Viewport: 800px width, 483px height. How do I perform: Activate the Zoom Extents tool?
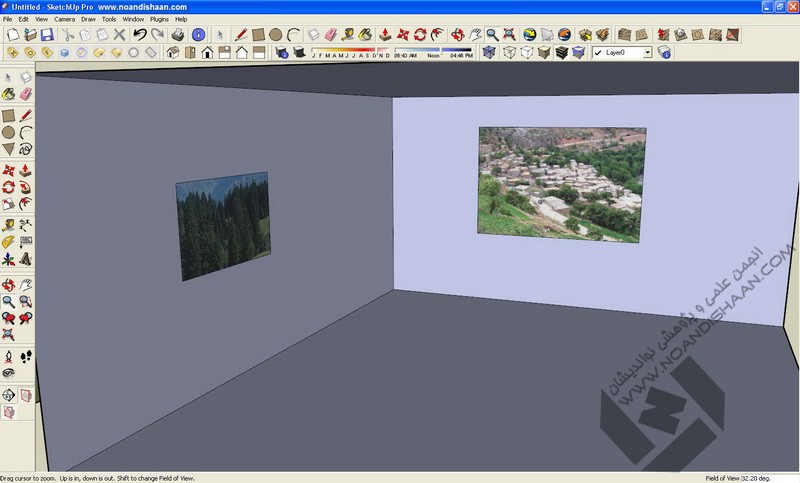(x=510, y=35)
